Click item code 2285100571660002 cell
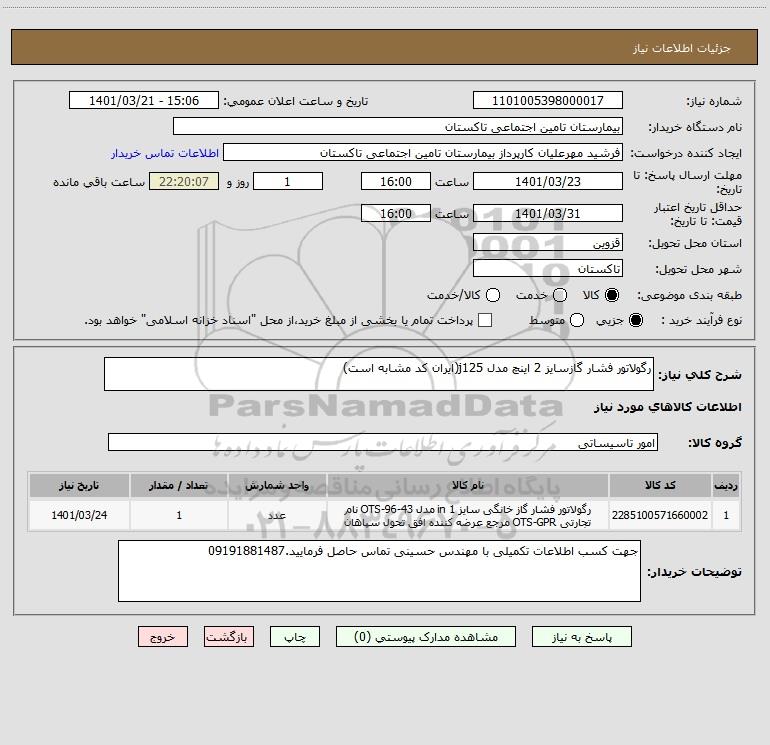Viewport: 770px width, 745px height. tap(660, 515)
